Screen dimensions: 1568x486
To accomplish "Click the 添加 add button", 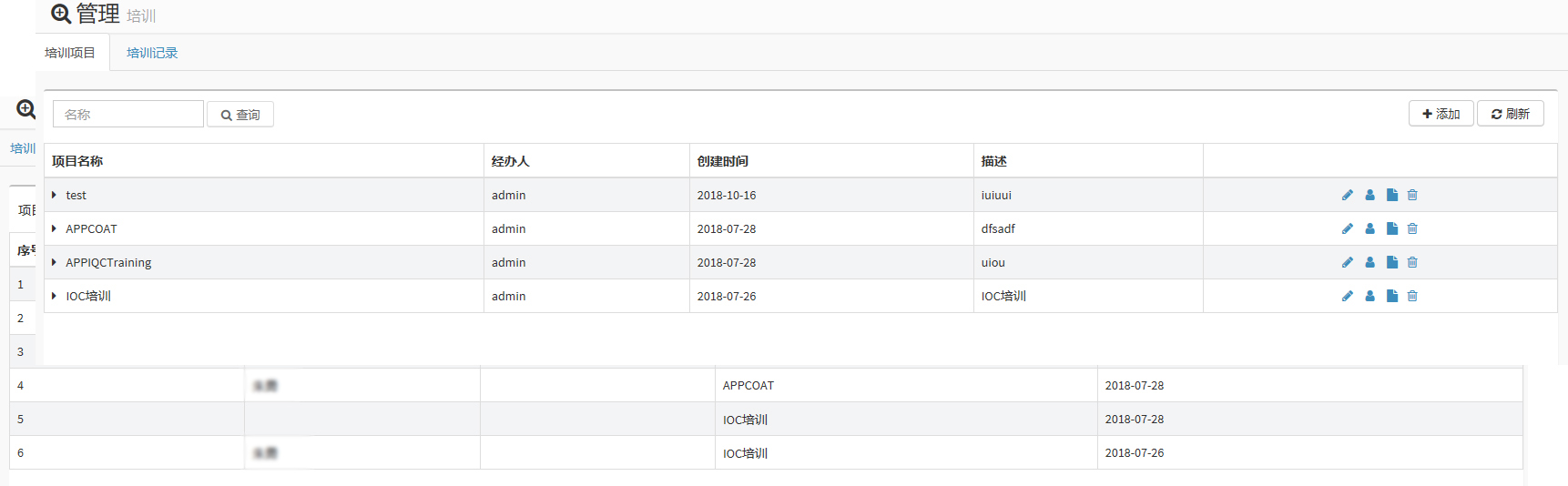I will point(1441,114).
